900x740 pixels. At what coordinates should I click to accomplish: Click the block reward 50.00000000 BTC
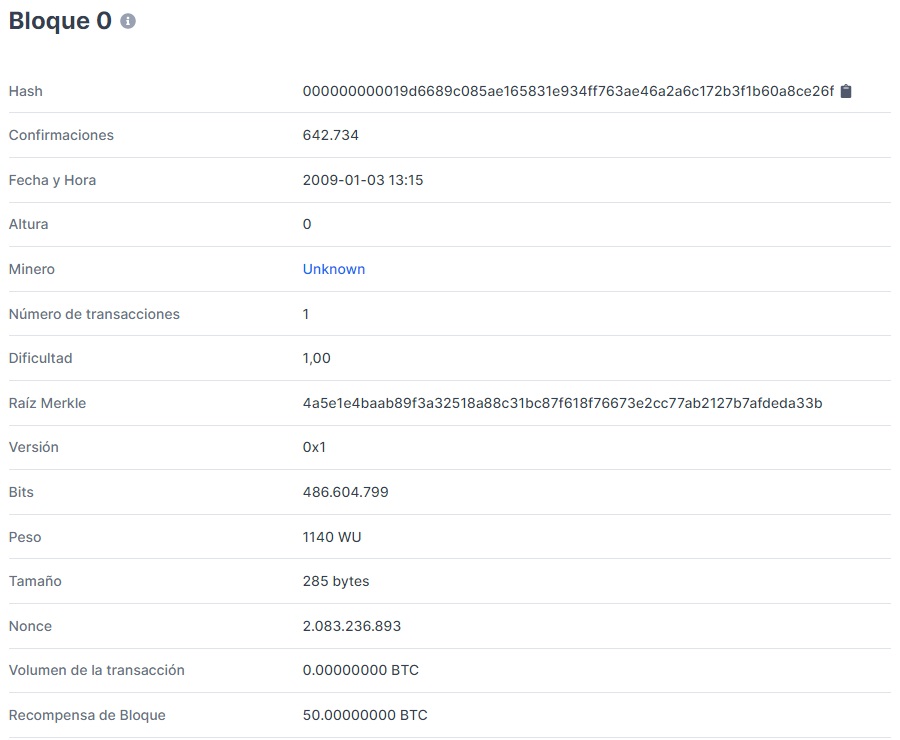coord(365,715)
